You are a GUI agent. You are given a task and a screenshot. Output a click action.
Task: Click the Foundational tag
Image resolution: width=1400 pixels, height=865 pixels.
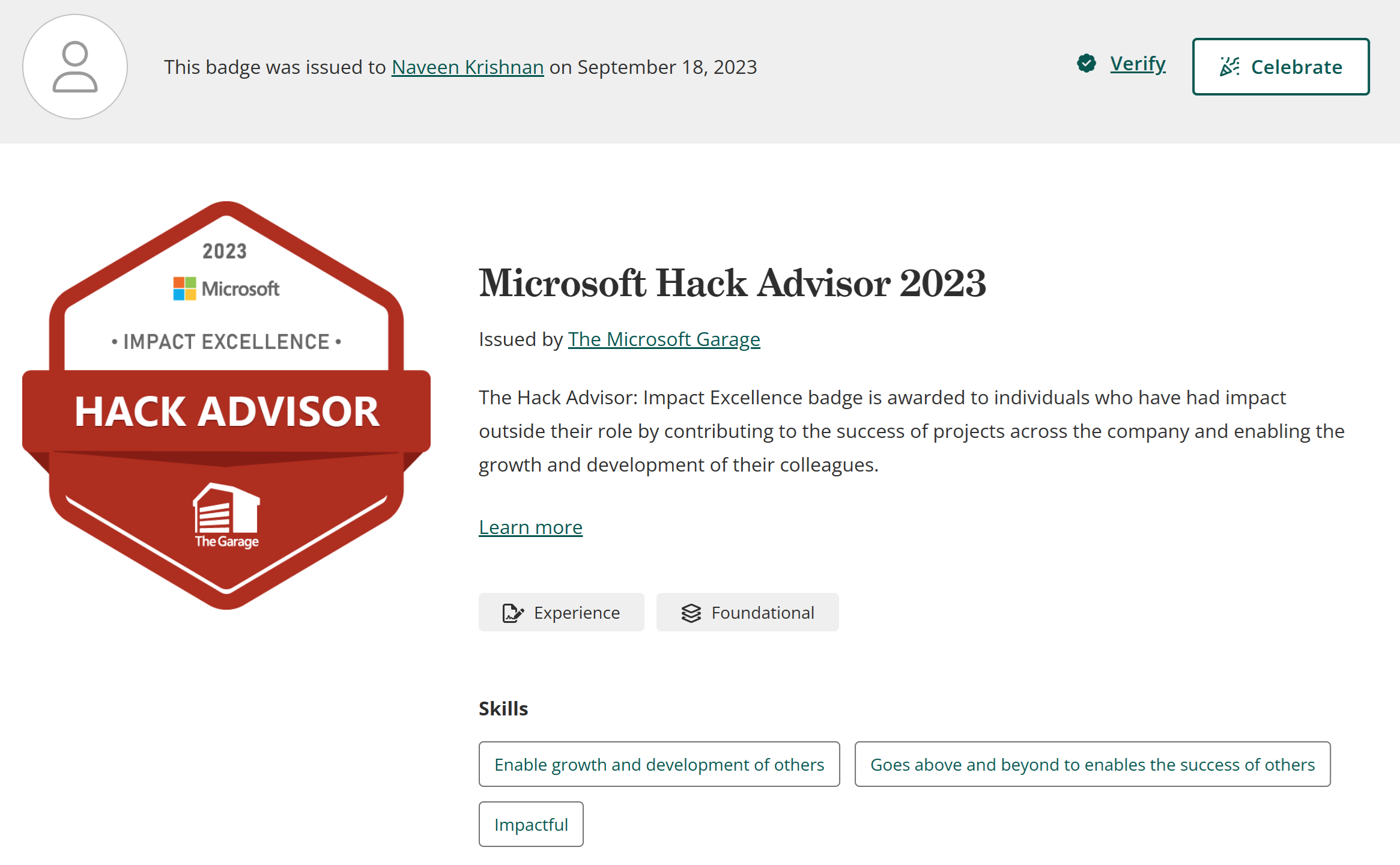(x=747, y=612)
